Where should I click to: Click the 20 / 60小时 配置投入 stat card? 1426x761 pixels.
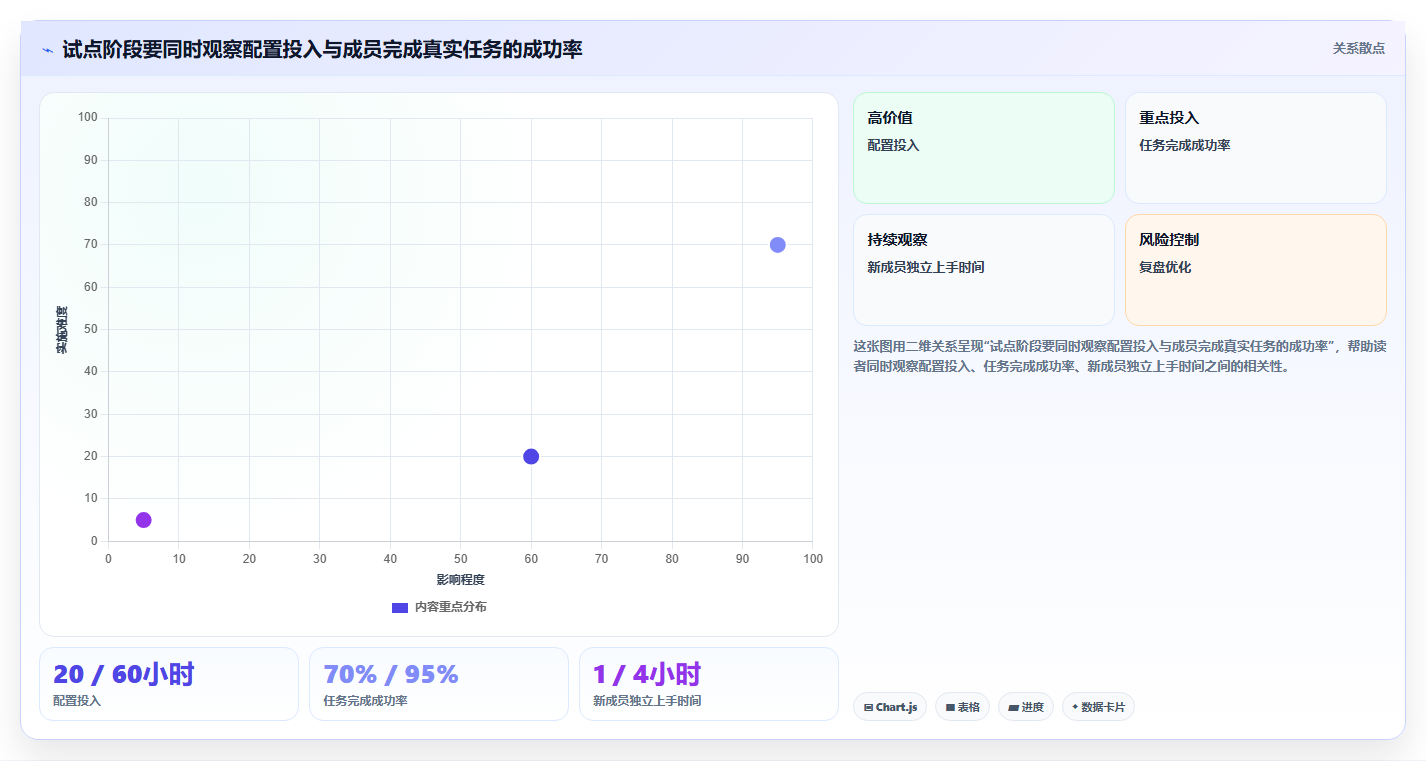(169, 684)
